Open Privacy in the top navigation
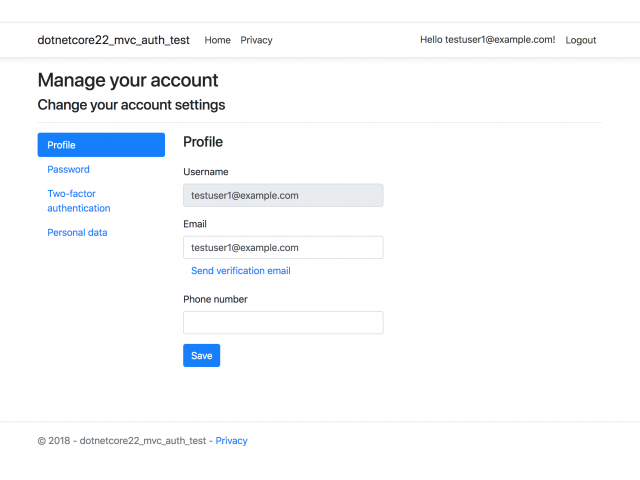Viewport: 640px width, 480px height. [x=256, y=40]
